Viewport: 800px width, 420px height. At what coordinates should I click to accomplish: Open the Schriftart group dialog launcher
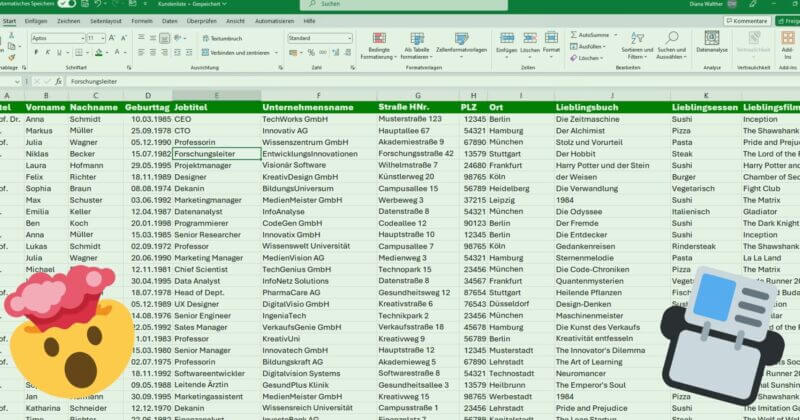129,67
